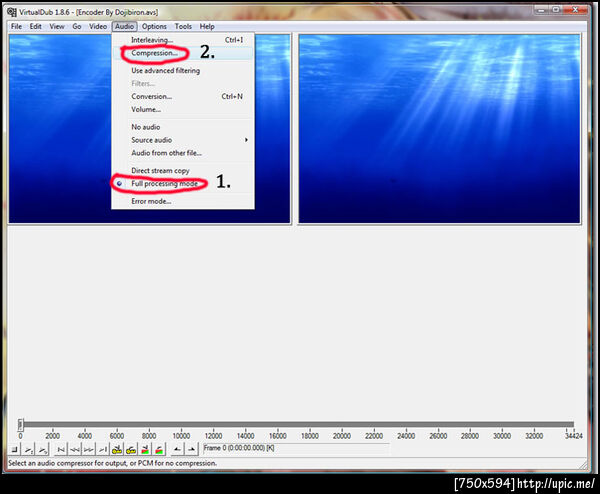Open the View menu
The height and width of the screenshot is (494, 600).
click(x=57, y=26)
